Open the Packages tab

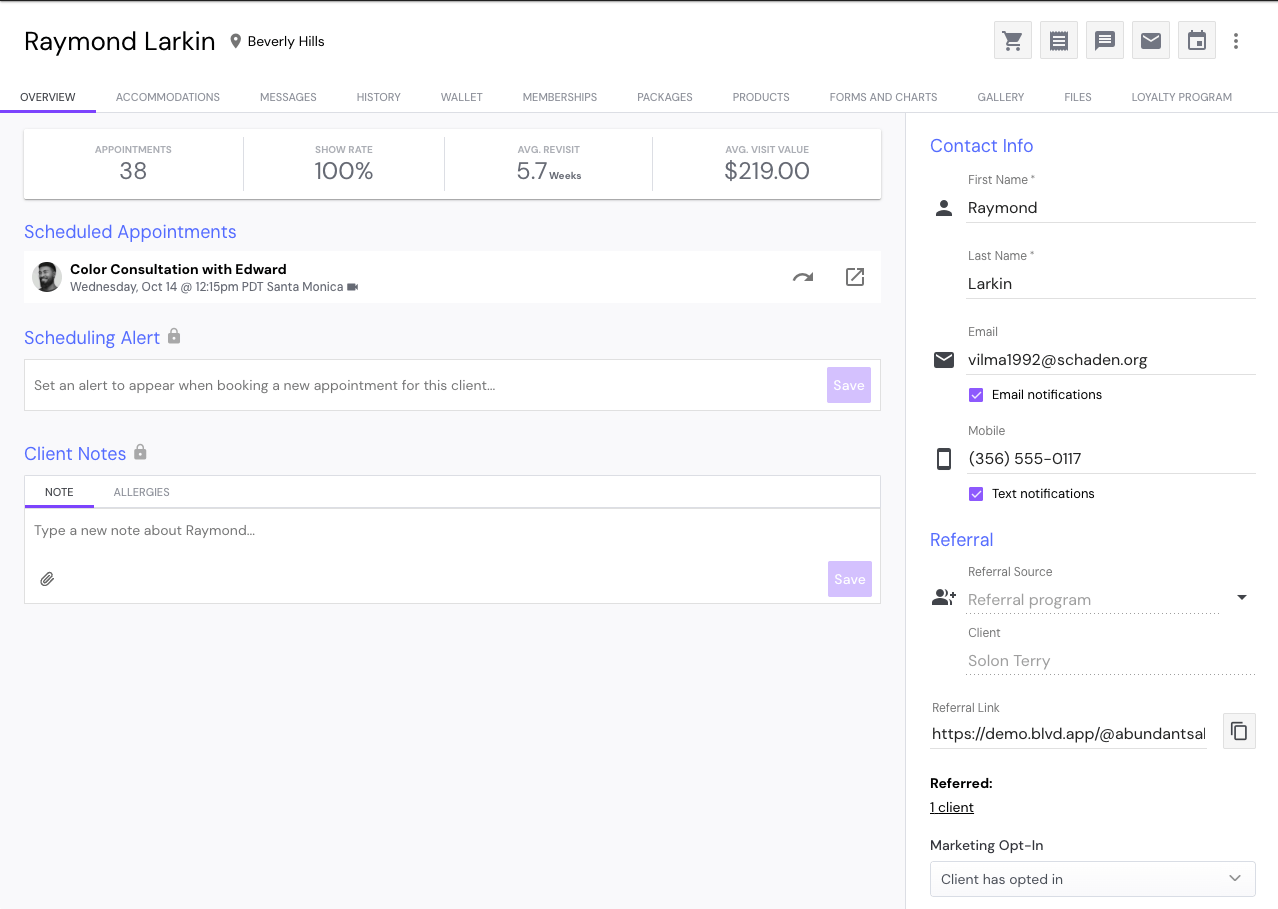[665, 97]
